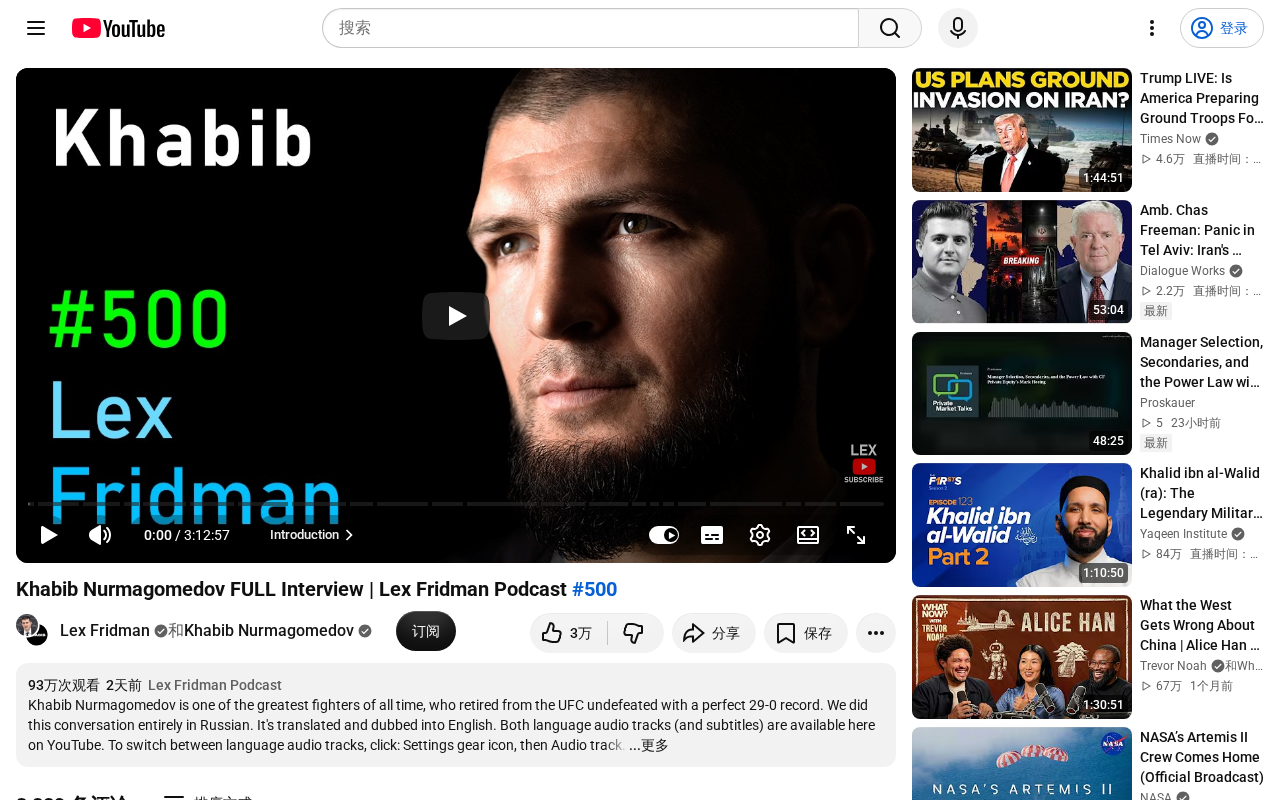Click the LEX subscribe watermark on video
The image size is (1280, 800).
click(x=864, y=464)
